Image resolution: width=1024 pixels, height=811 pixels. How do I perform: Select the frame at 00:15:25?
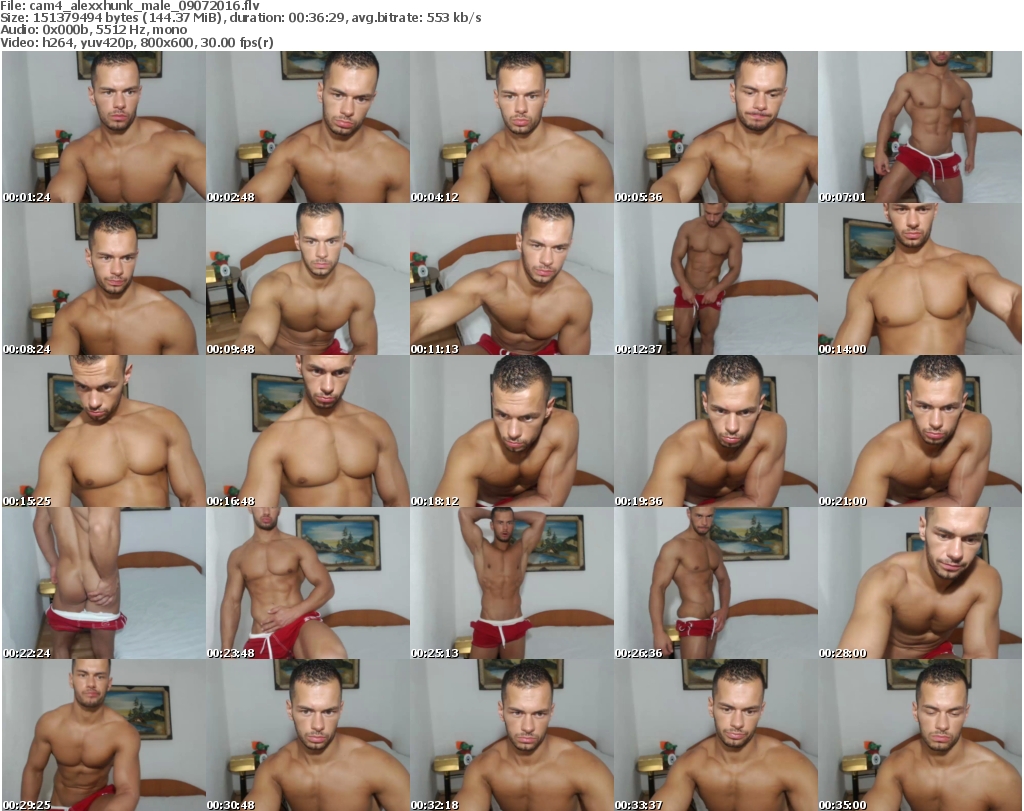pos(104,431)
